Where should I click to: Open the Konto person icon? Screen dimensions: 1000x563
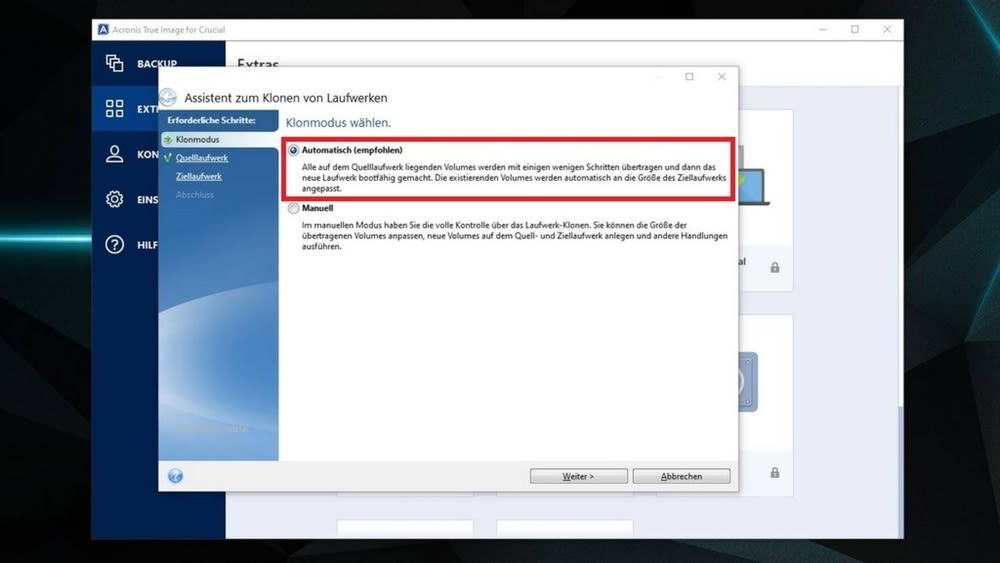(115, 154)
